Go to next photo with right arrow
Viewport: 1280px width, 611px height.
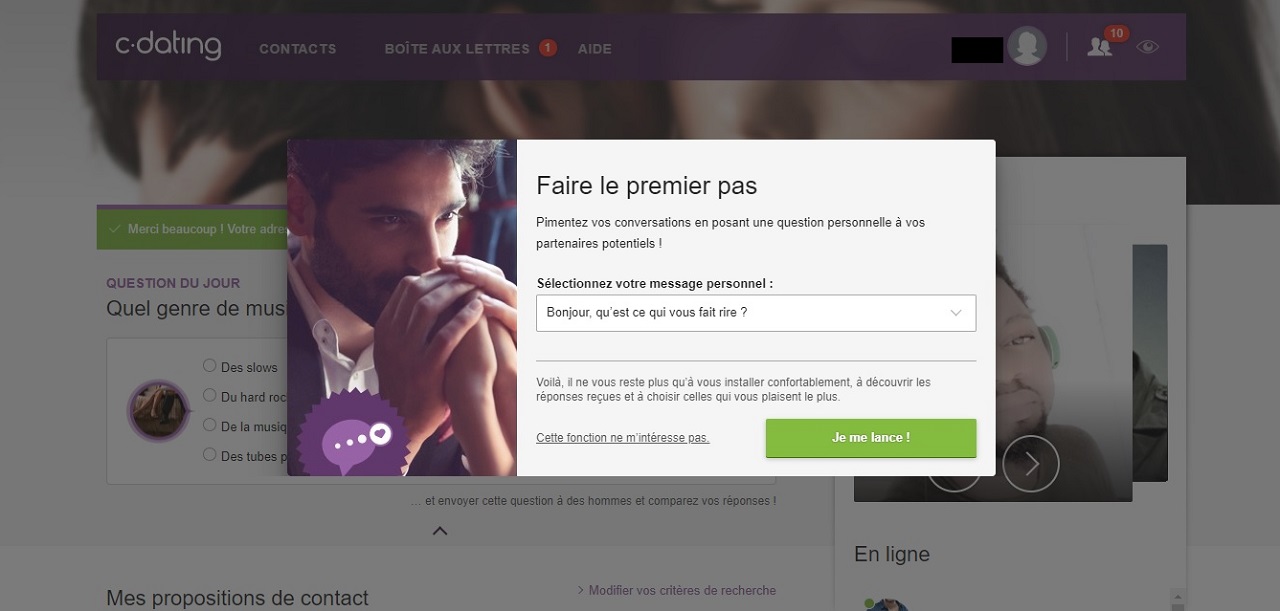point(1030,464)
